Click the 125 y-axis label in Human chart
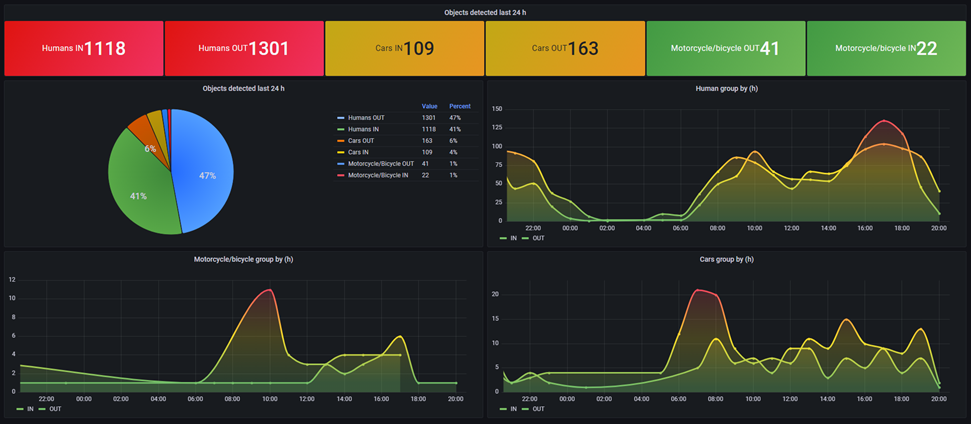The width and height of the screenshot is (971, 424). [497, 128]
